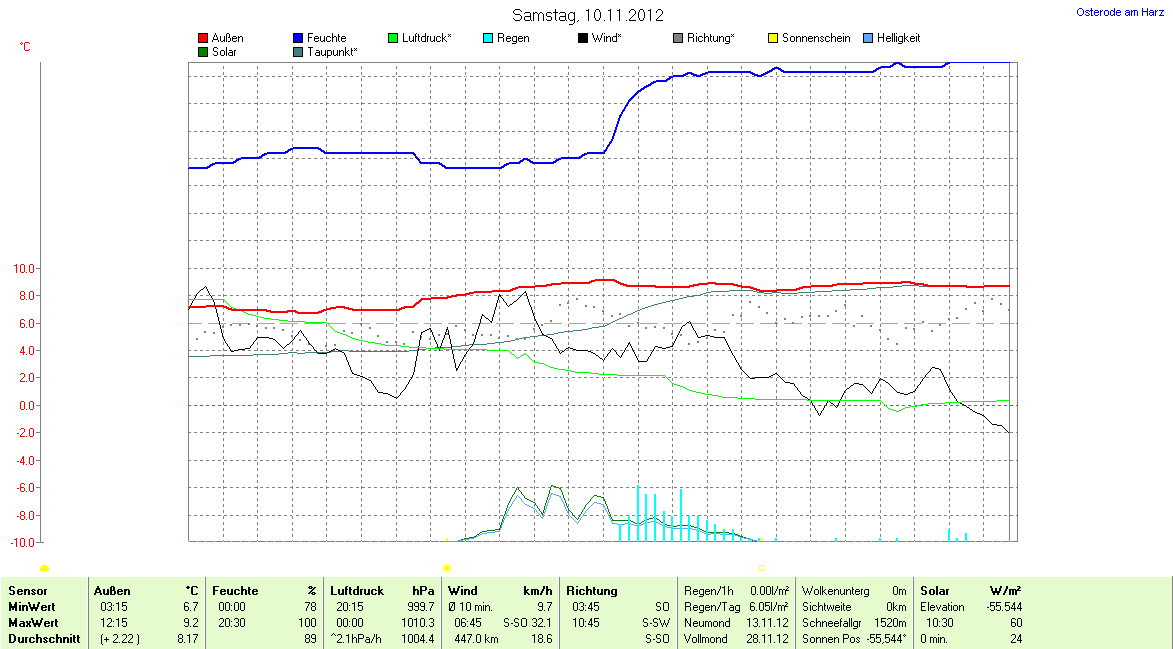Image resolution: width=1173 pixels, height=649 pixels.
Task: Click the cyan Regen legend swatch
Action: pyautogui.click(x=488, y=38)
